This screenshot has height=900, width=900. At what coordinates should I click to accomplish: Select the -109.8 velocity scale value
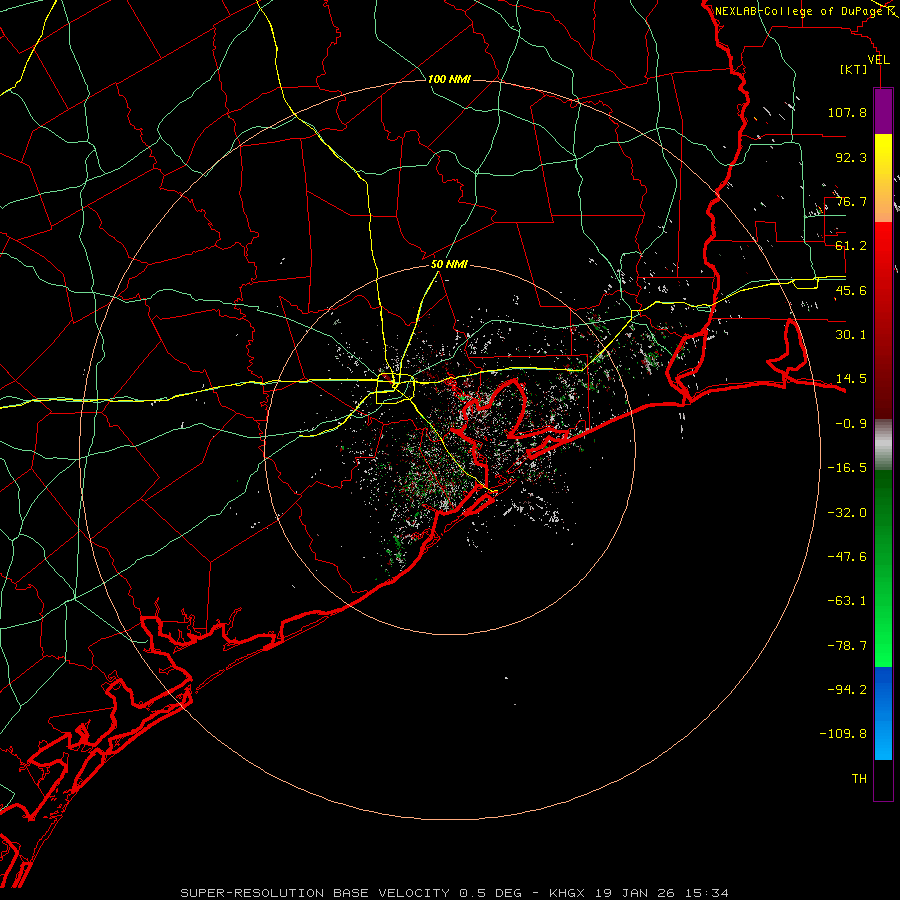point(843,734)
